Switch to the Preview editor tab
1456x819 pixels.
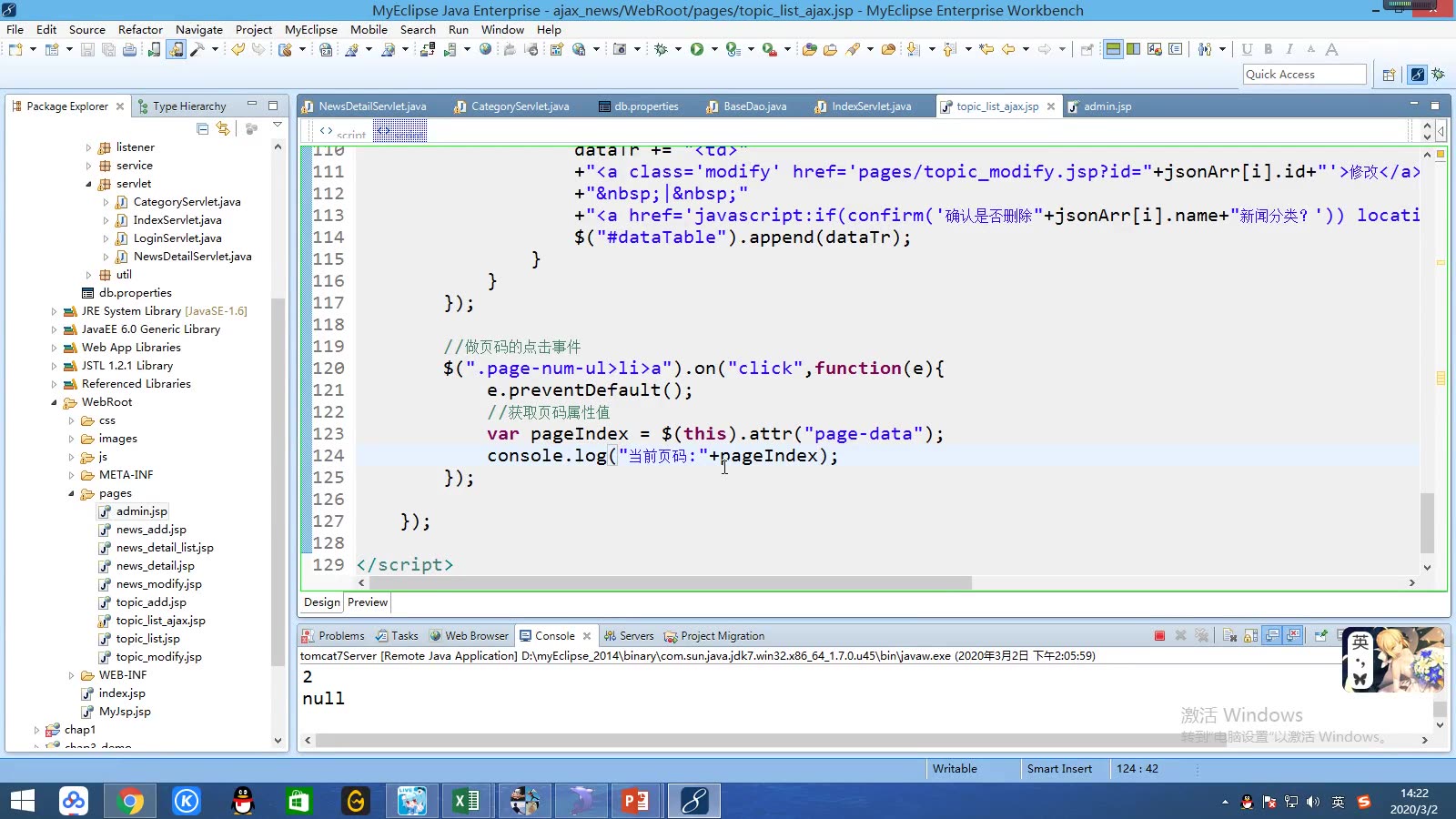pyautogui.click(x=368, y=602)
